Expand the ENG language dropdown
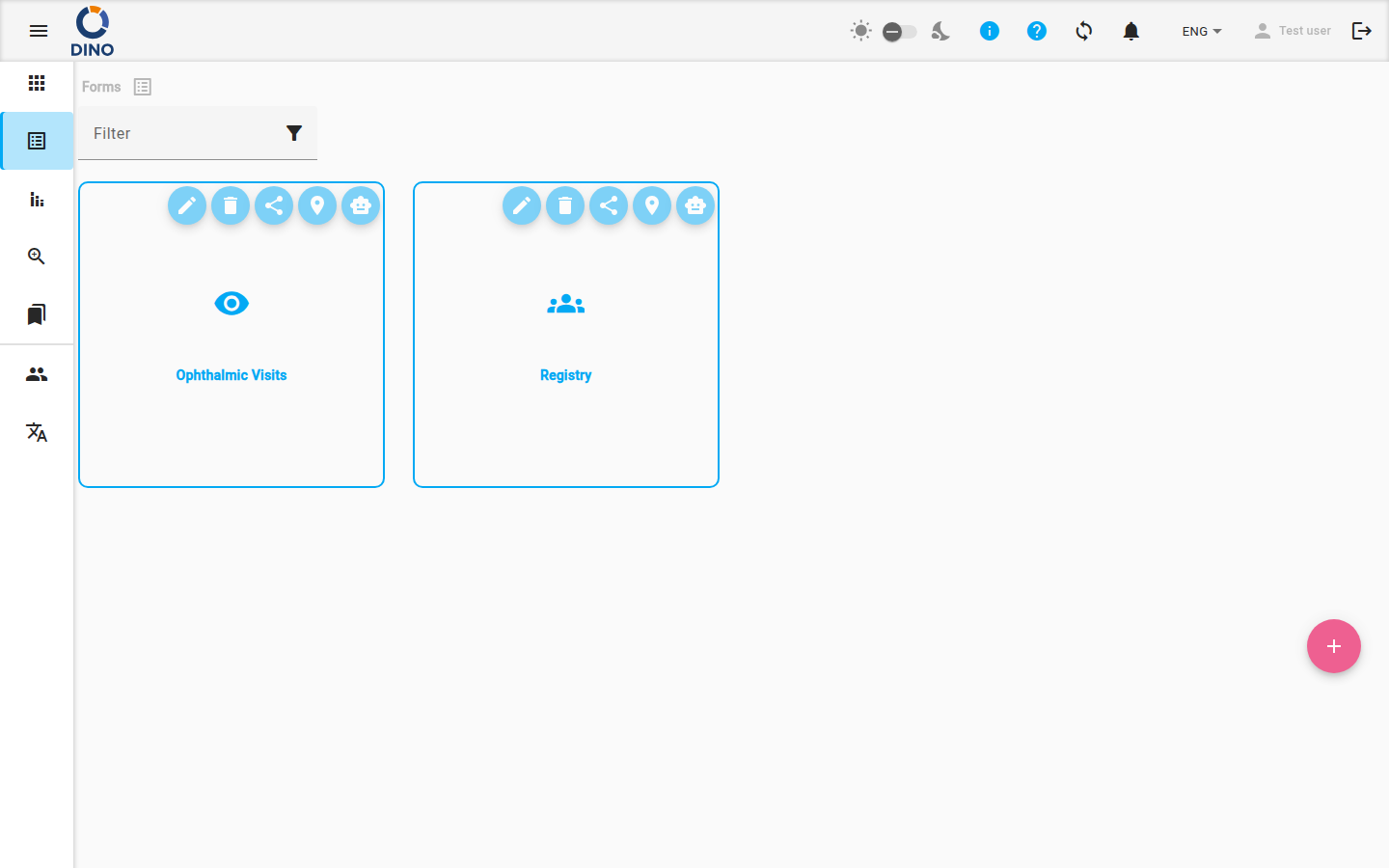This screenshot has height=868, width=1389. (x=1202, y=31)
